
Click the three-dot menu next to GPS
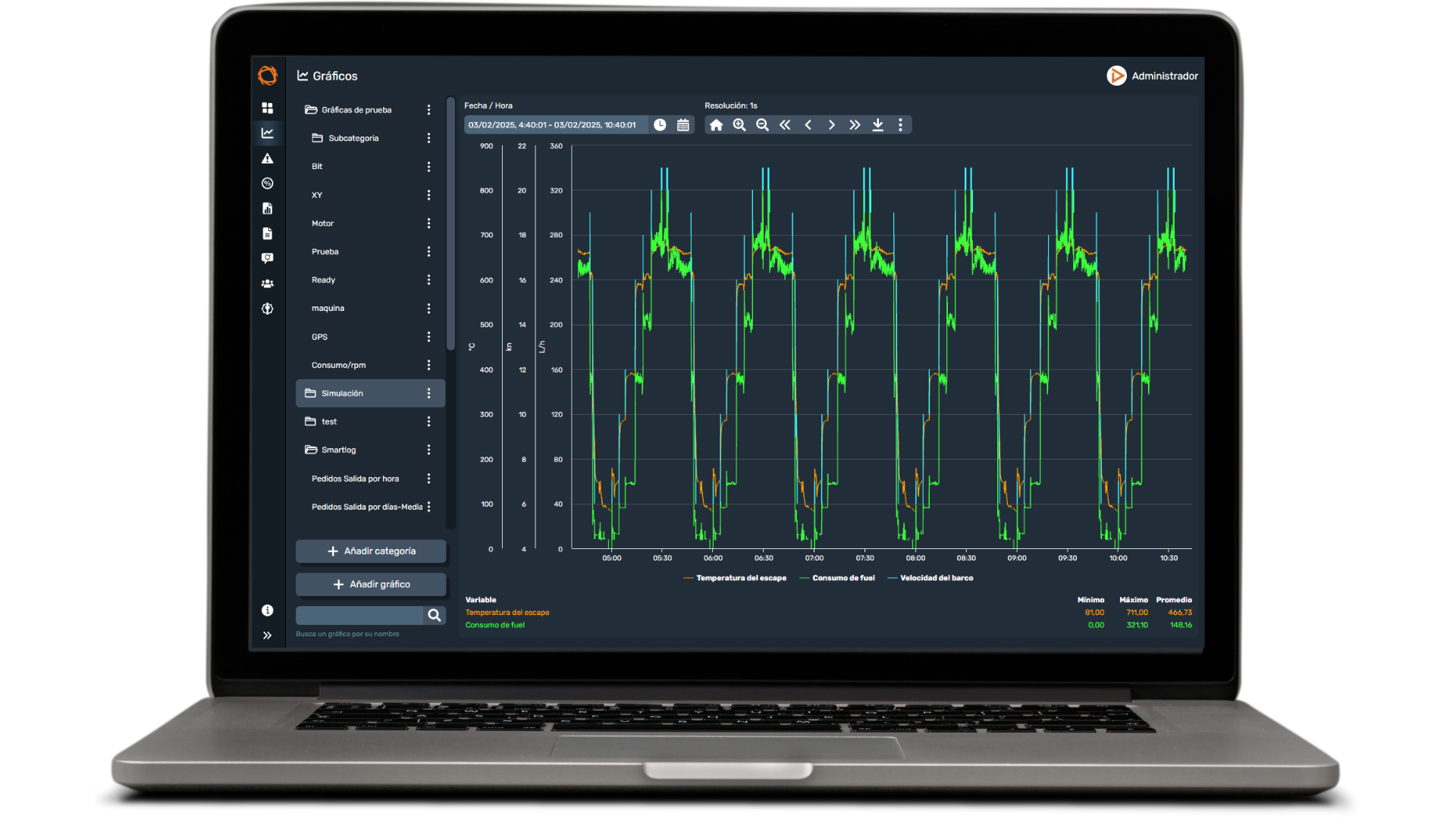(x=430, y=336)
